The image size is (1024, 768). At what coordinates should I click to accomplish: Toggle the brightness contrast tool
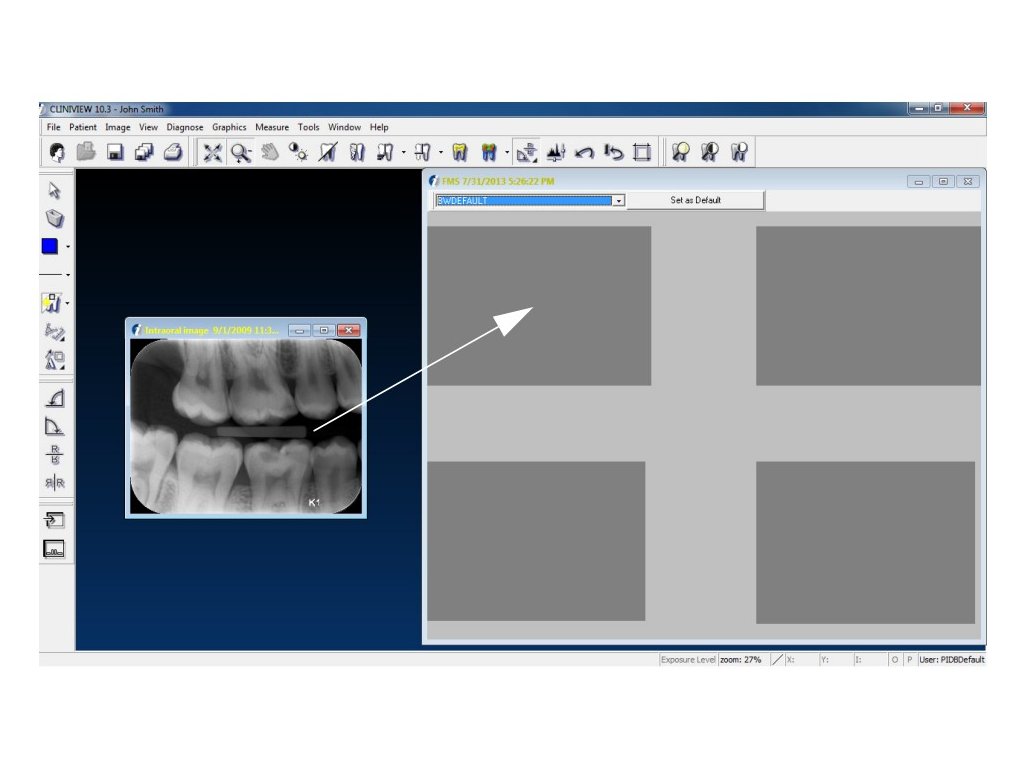click(299, 152)
